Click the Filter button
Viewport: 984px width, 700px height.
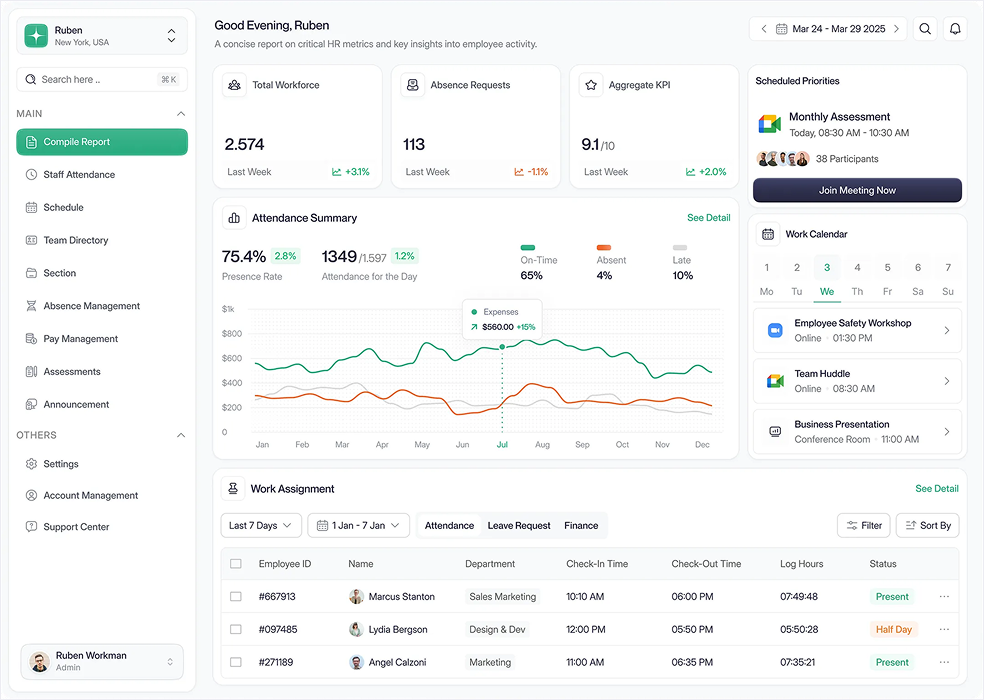point(864,525)
